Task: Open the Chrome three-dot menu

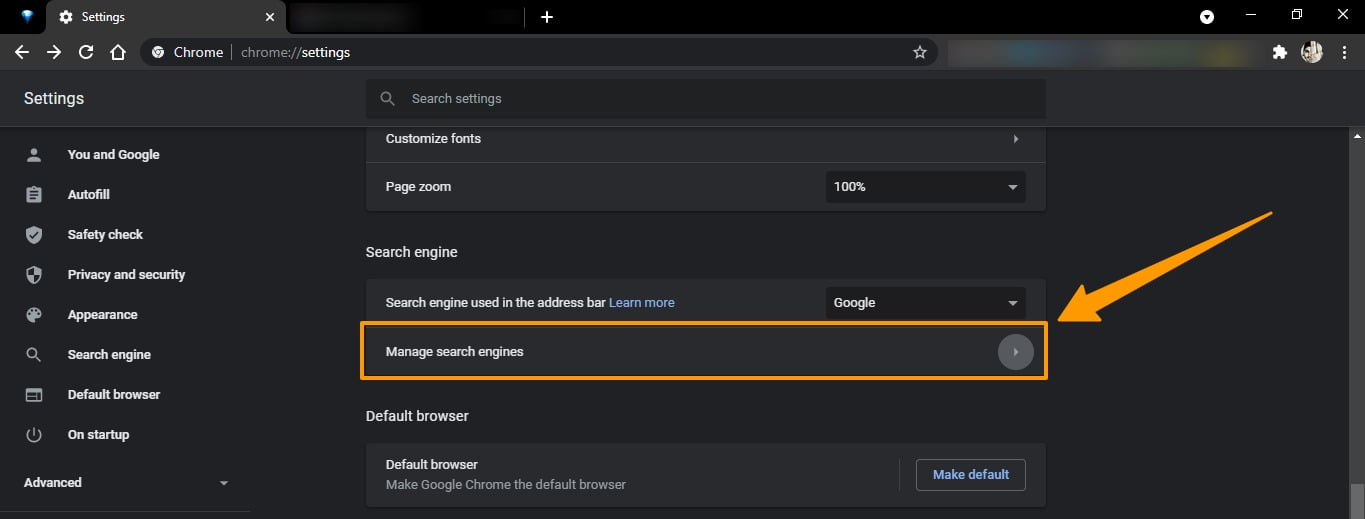Action: (1346, 52)
